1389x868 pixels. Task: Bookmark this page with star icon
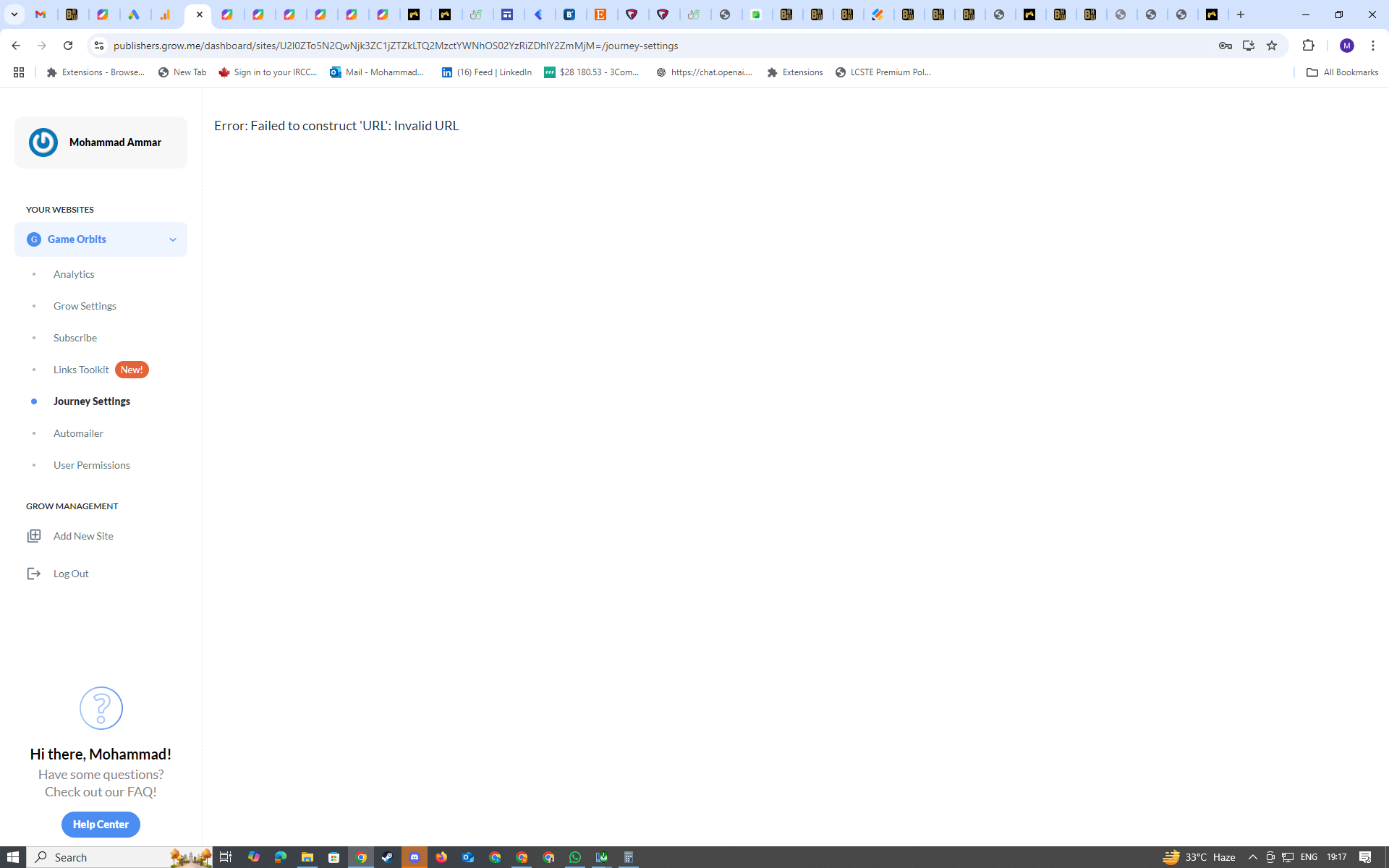[1272, 46]
